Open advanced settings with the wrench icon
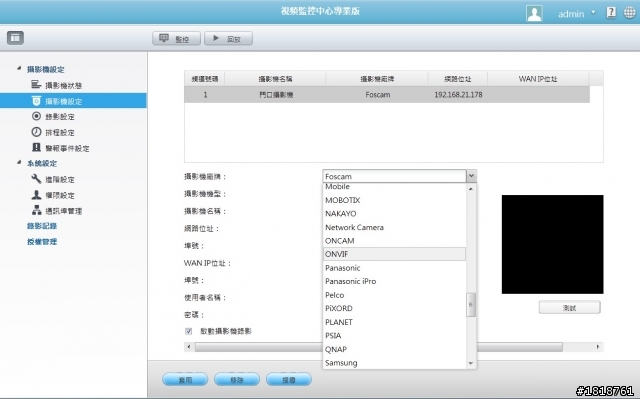The image size is (640, 399). (53, 179)
